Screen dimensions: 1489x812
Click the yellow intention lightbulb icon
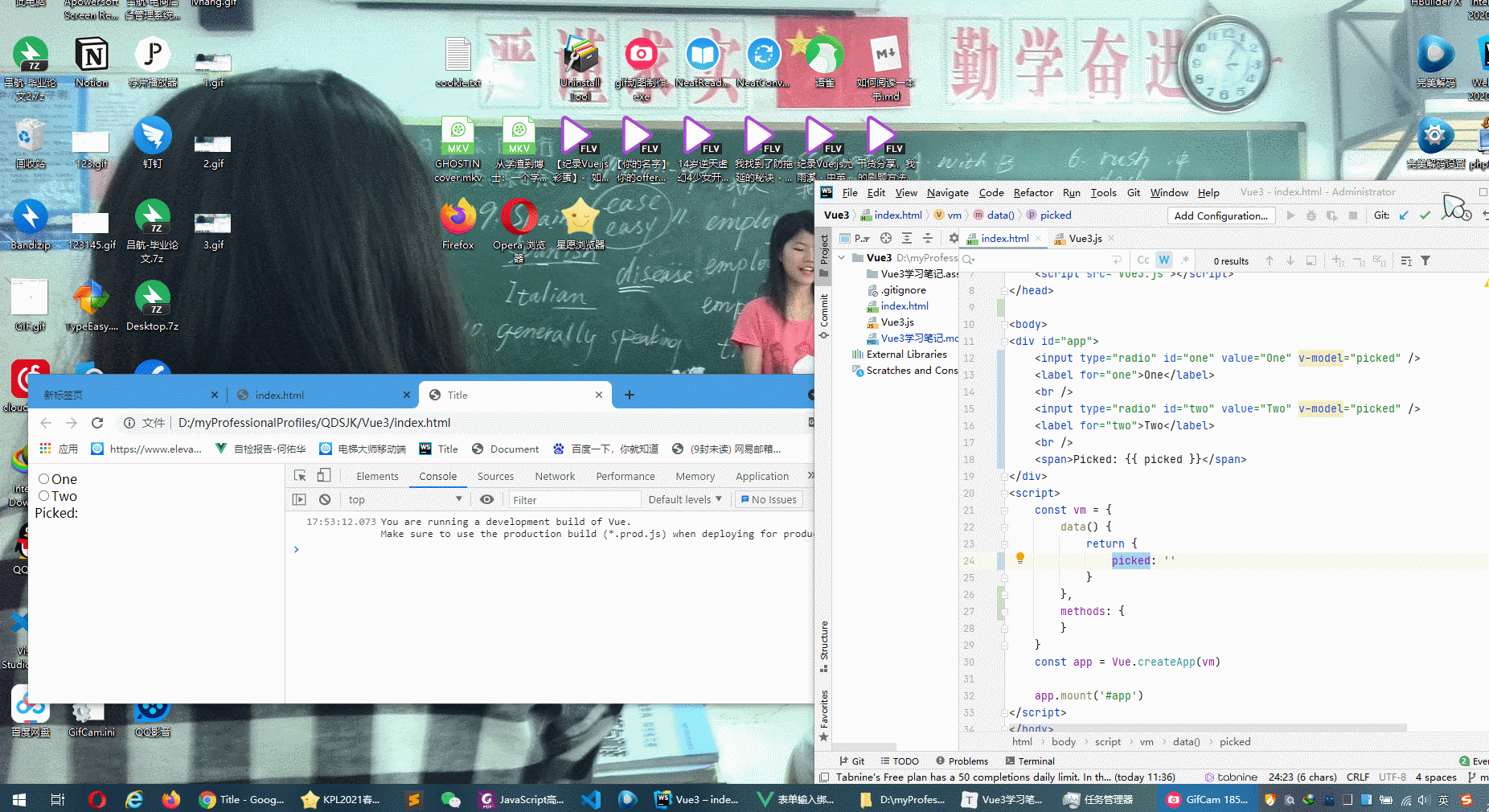click(1019, 558)
